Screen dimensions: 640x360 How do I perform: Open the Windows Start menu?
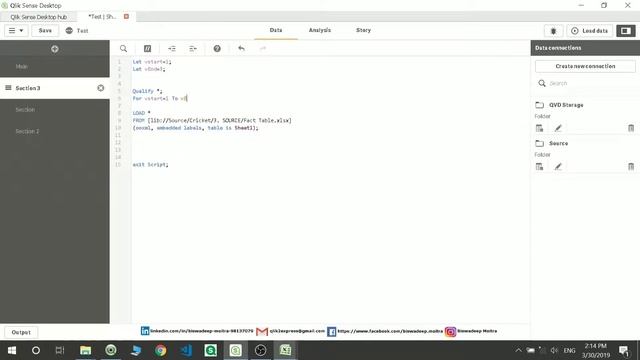click(x=12, y=350)
